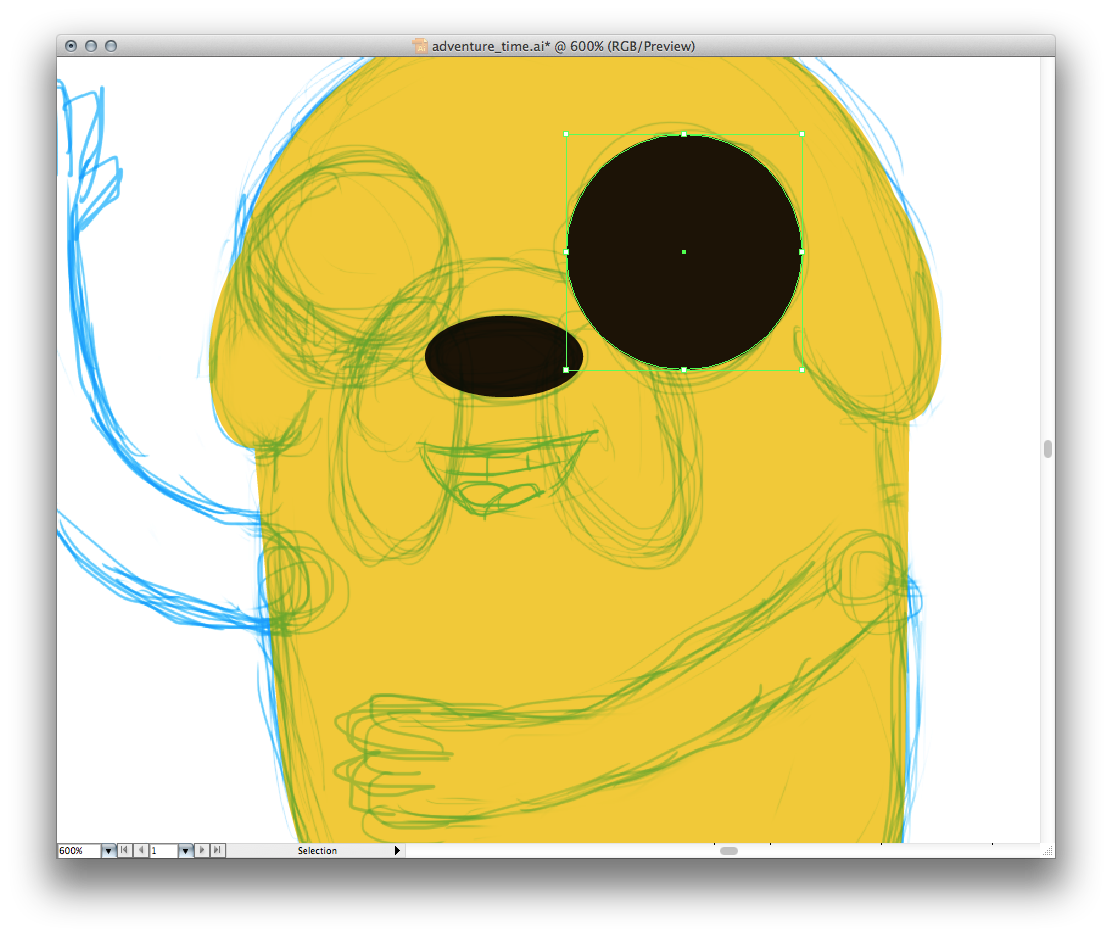1112x937 pixels.
Task: Jump to the last artboard
Action: pyautogui.click(x=218, y=851)
